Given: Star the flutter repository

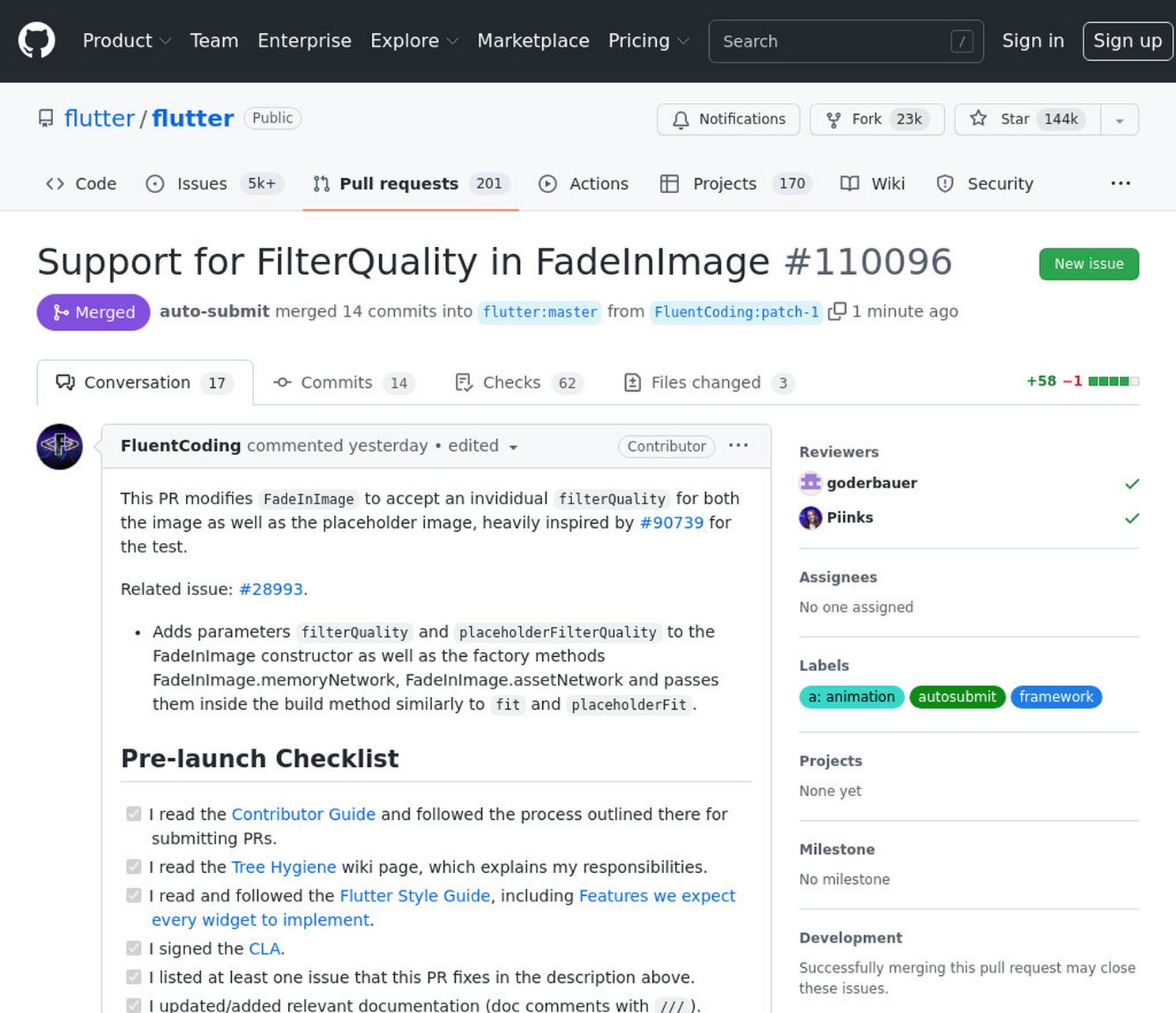Looking at the screenshot, I should 1026,120.
